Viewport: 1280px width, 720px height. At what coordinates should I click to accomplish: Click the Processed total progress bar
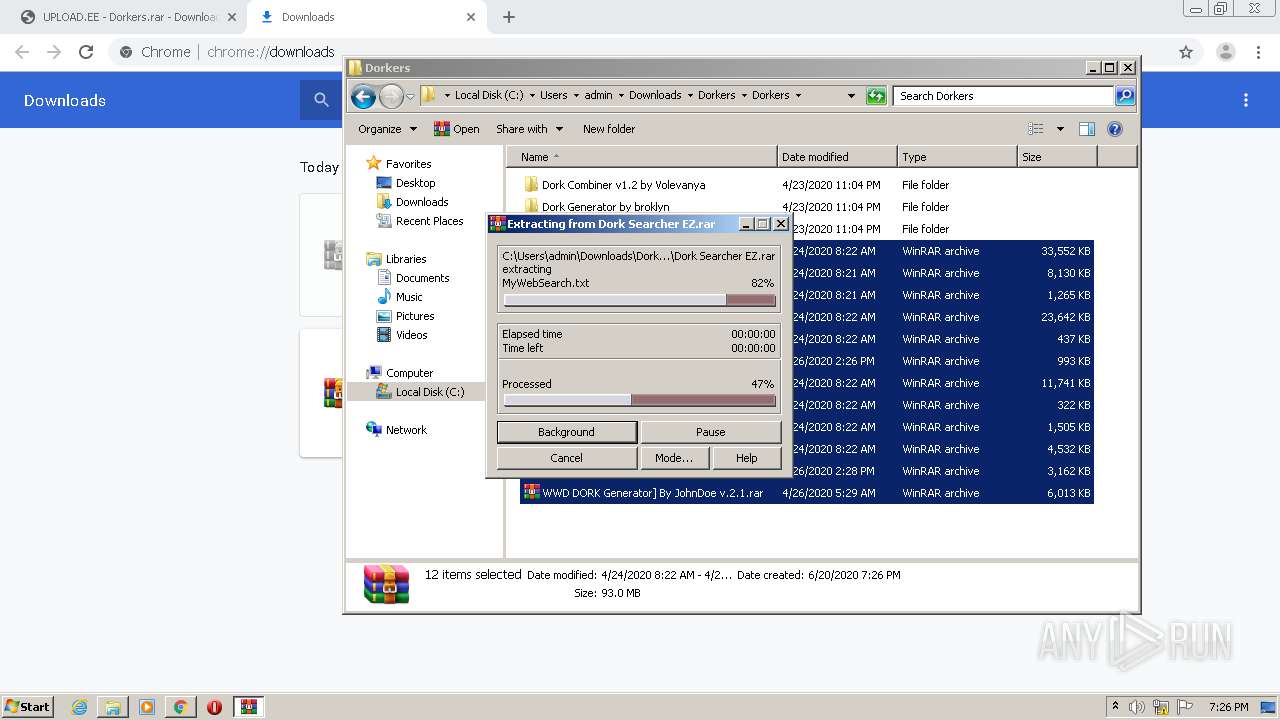point(639,400)
